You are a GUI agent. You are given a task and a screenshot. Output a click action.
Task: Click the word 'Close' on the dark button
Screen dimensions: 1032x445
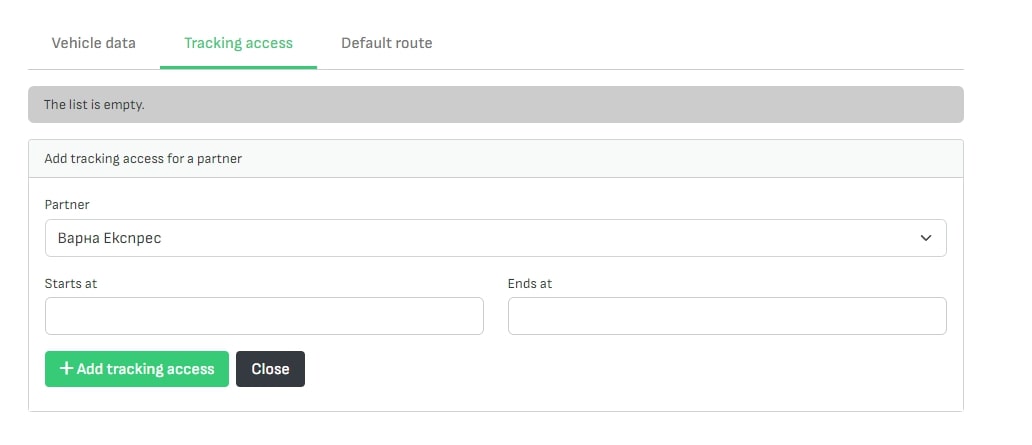point(270,369)
